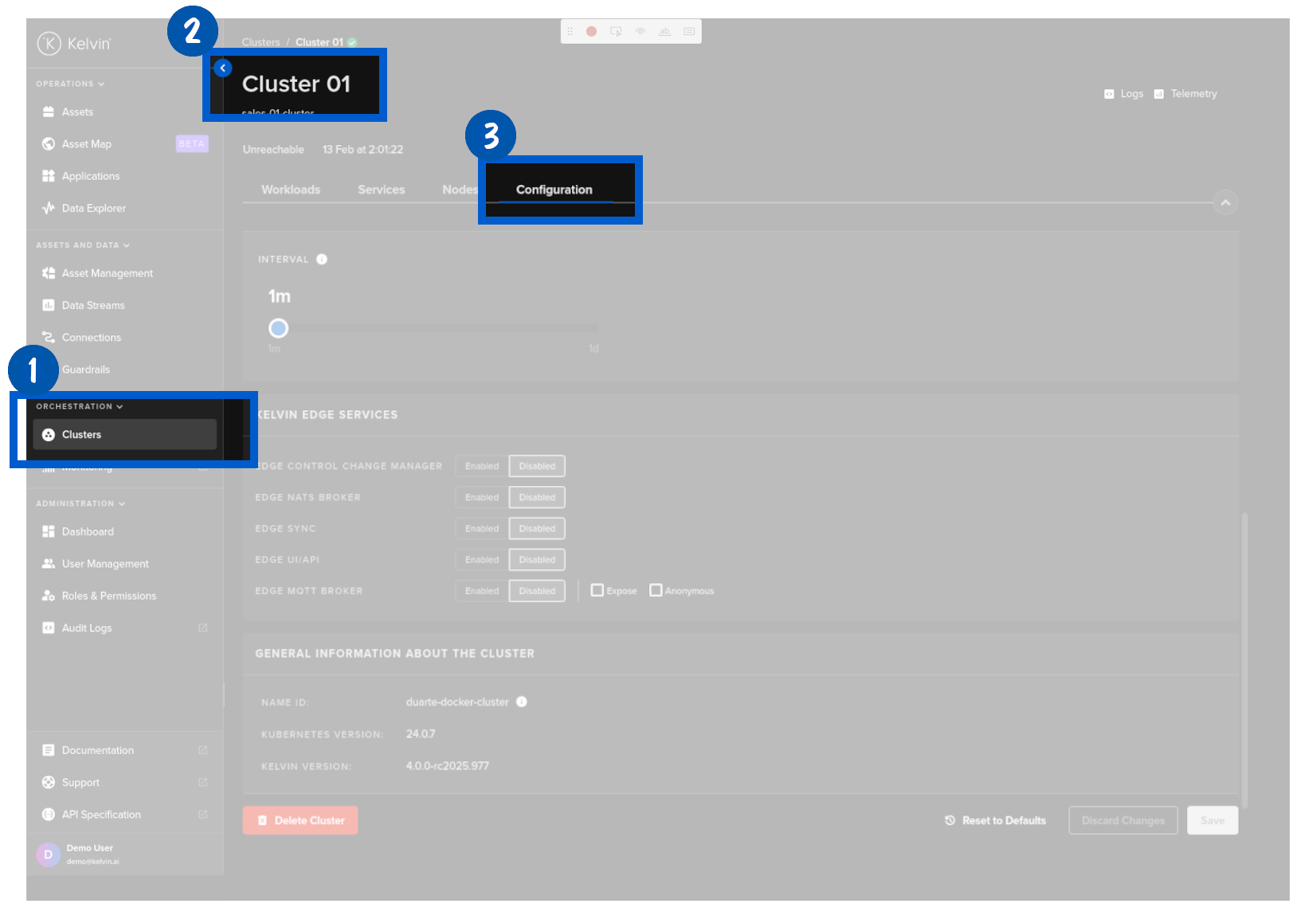Collapse the configuration panel with the chevron

click(x=1225, y=202)
